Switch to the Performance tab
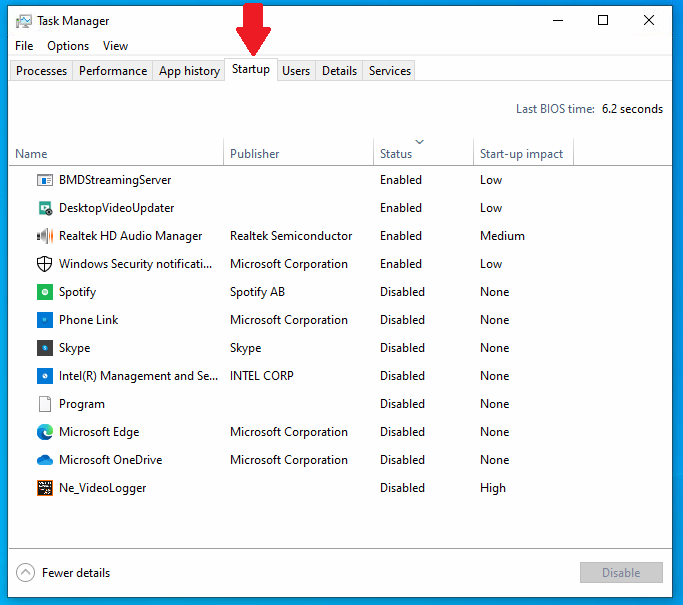The height and width of the screenshot is (605, 683). 113,71
